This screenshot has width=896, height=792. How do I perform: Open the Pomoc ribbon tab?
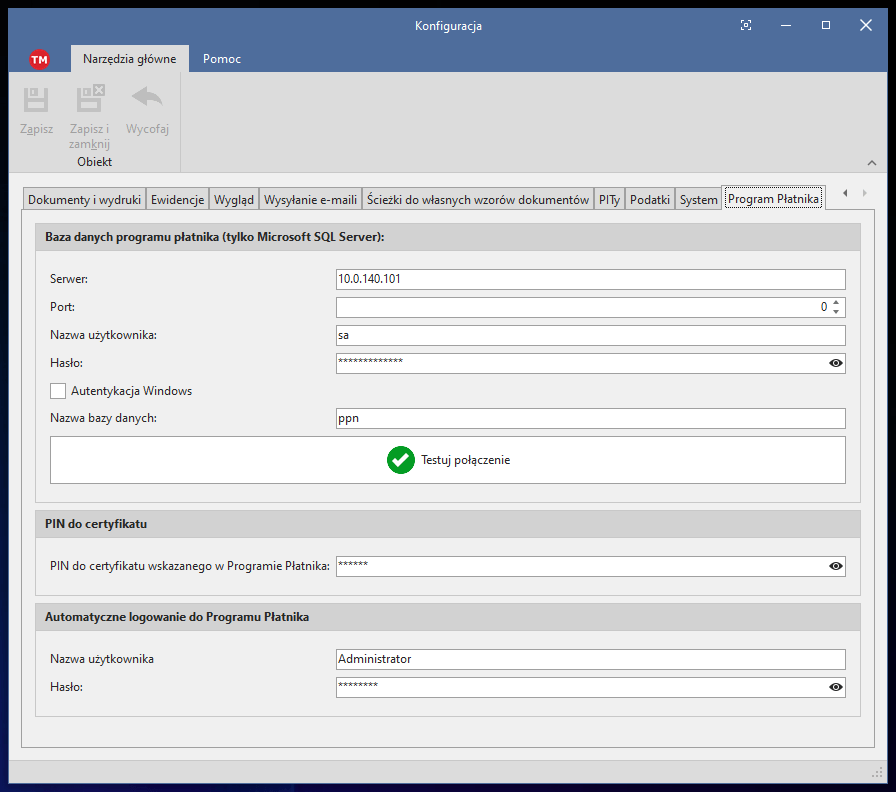pos(222,59)
